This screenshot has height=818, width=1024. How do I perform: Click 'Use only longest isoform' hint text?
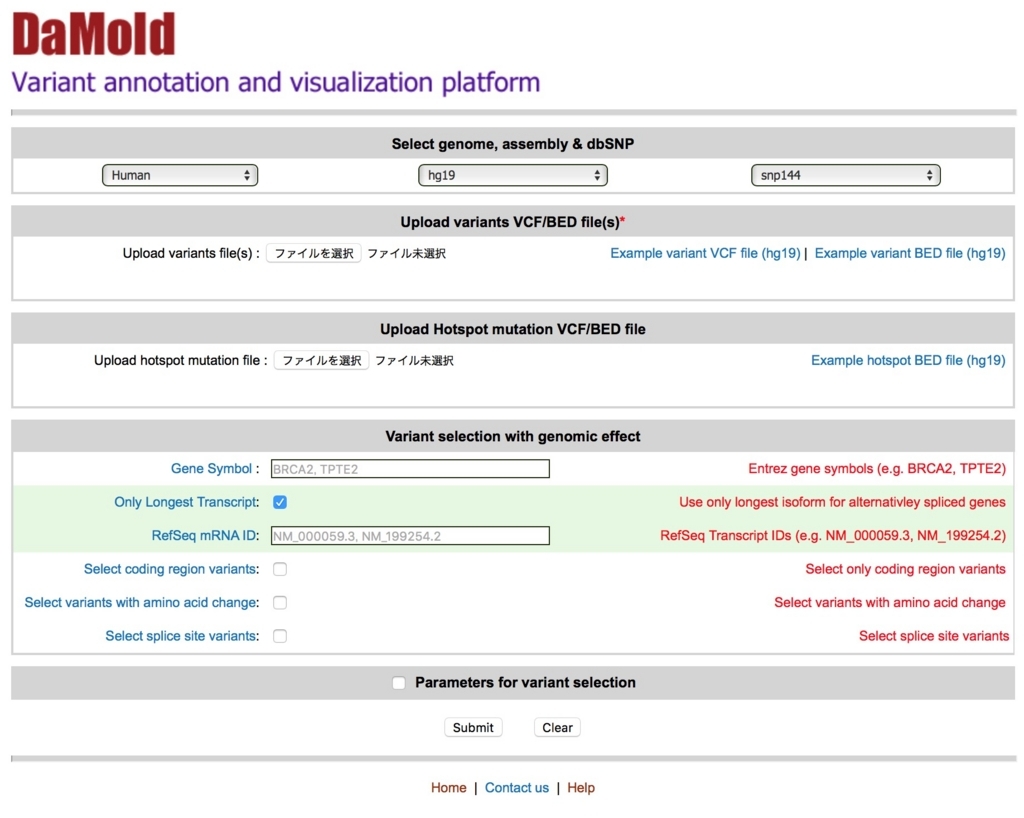click(x=842, y=502)
